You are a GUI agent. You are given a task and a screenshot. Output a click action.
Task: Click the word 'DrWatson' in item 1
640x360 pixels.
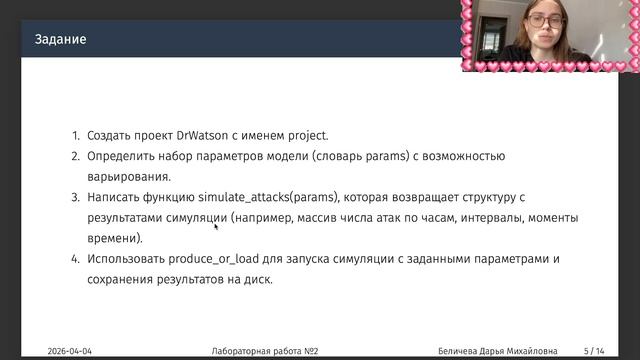tap(202, 136)
